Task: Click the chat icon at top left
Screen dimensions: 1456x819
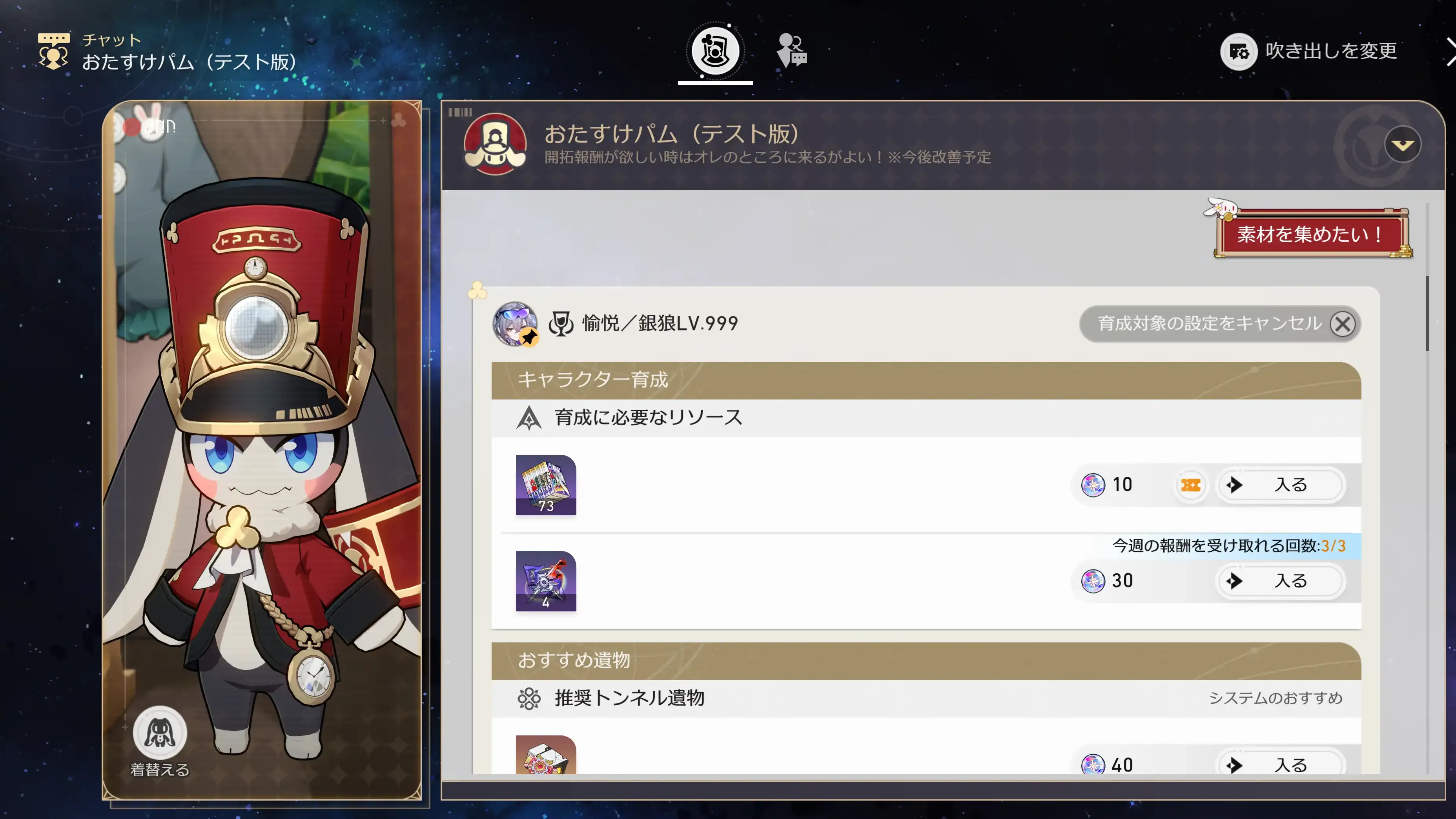Action: pyautogui.click(x=54, y=51)
